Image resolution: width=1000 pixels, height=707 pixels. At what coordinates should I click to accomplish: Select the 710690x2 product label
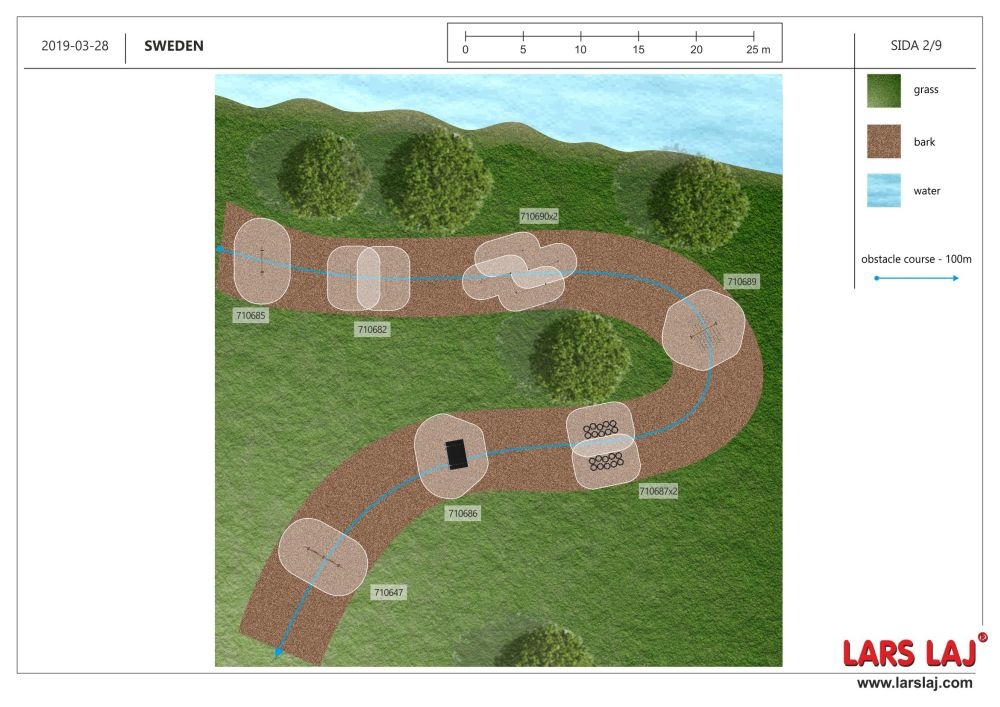coord(539,215)
